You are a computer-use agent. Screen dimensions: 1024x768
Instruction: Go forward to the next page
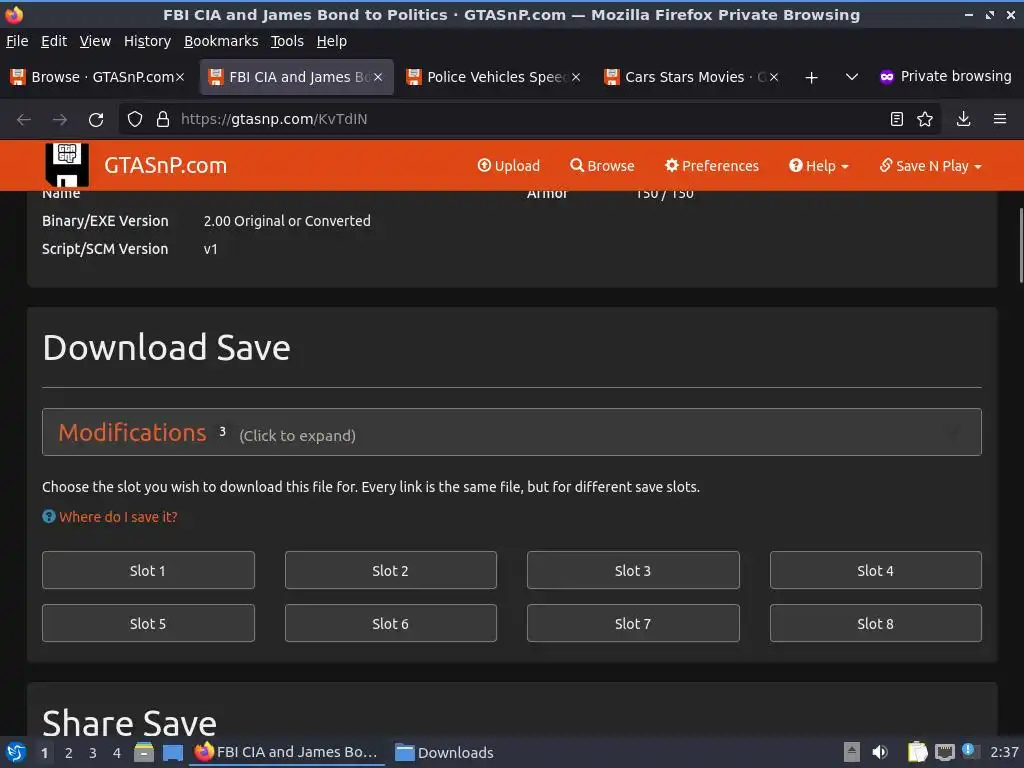click(59, 120)
